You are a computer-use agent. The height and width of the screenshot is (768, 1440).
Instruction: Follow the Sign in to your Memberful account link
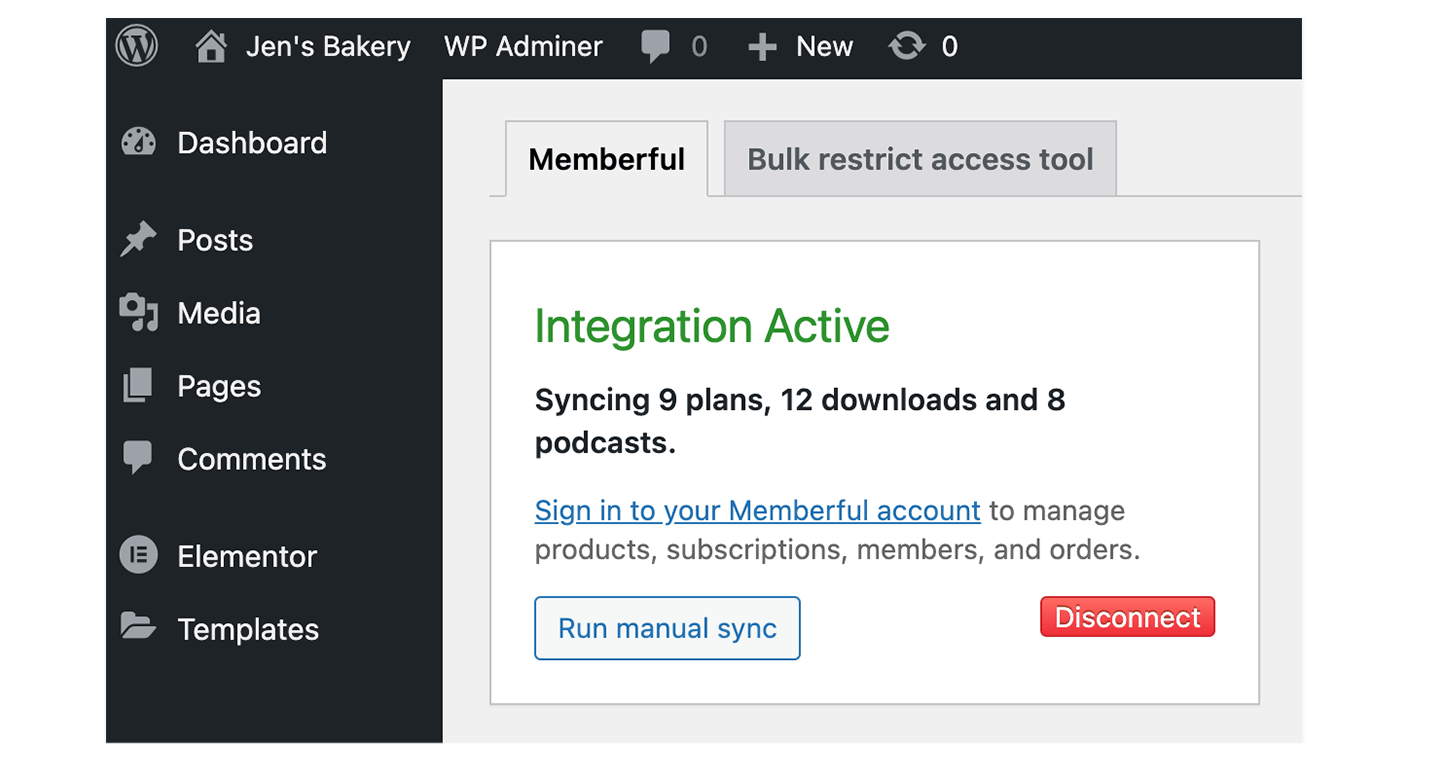tap(757, 510)
